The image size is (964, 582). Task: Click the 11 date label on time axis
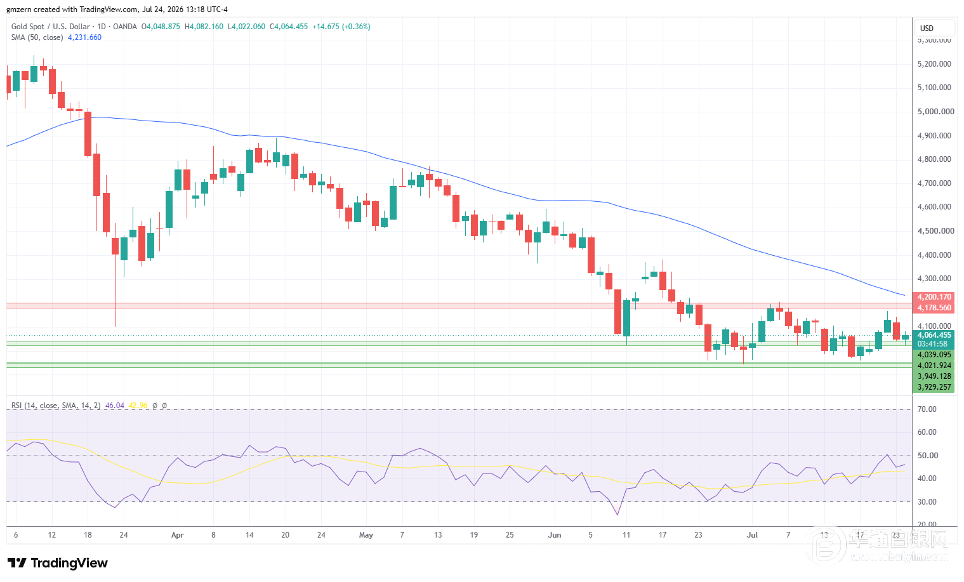tap(626, 535)
